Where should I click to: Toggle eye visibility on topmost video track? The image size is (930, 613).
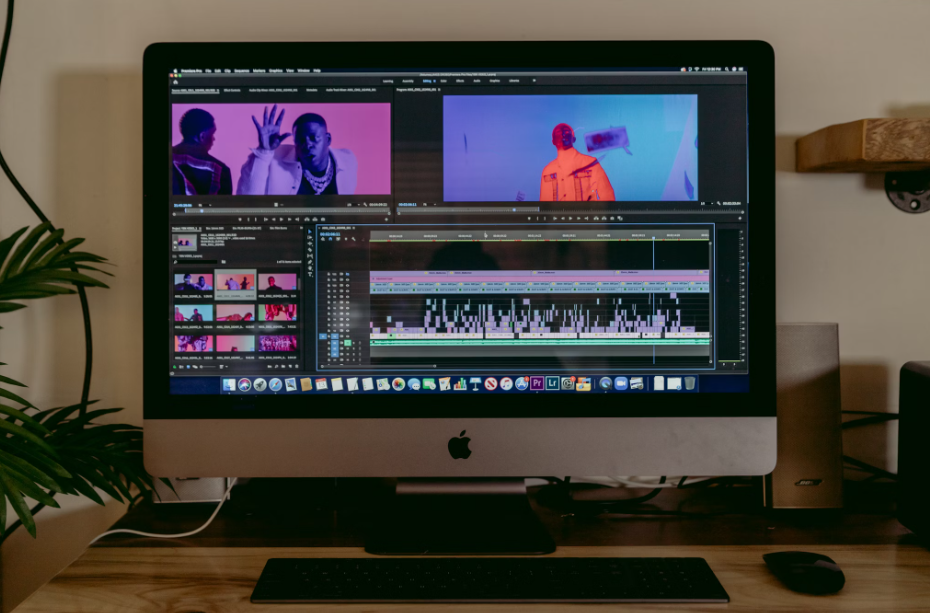(x=348, y=274)
